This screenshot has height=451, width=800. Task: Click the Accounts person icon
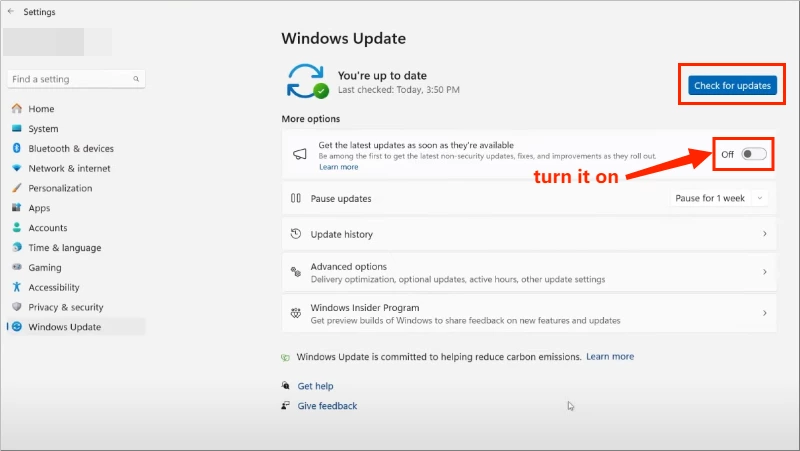[17, 228]
